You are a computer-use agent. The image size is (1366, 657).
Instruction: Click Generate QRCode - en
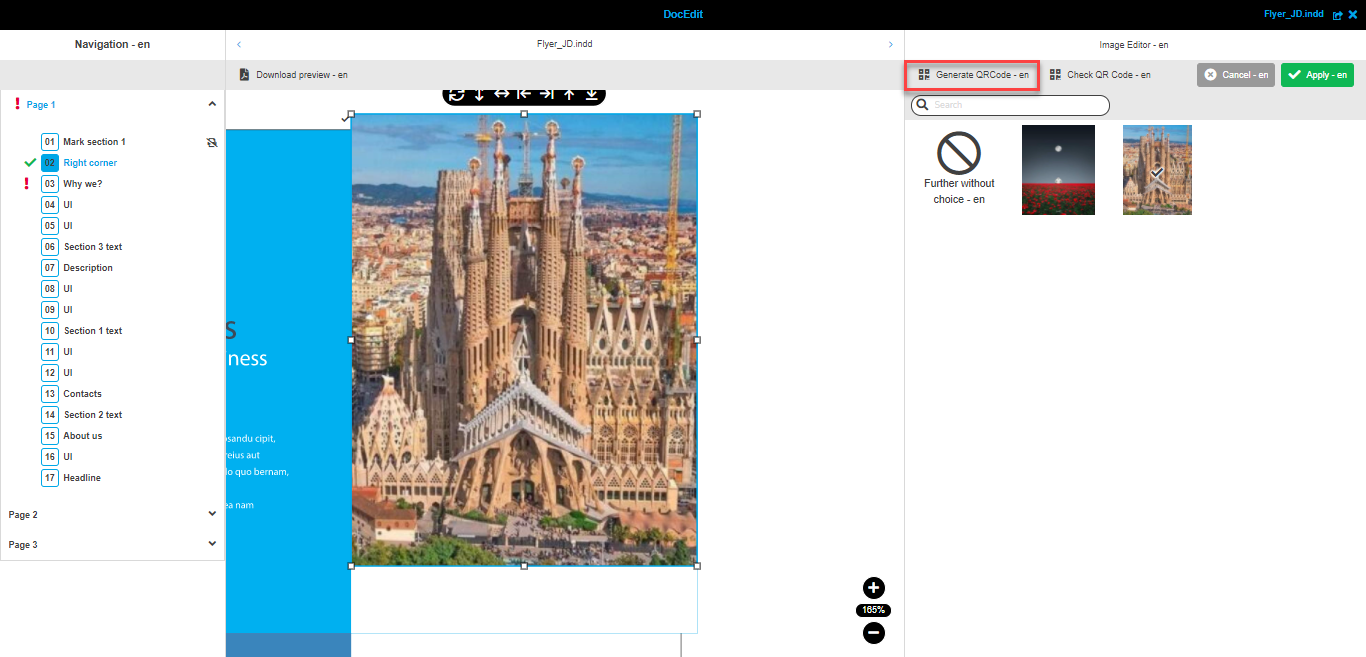pos(971,74)
